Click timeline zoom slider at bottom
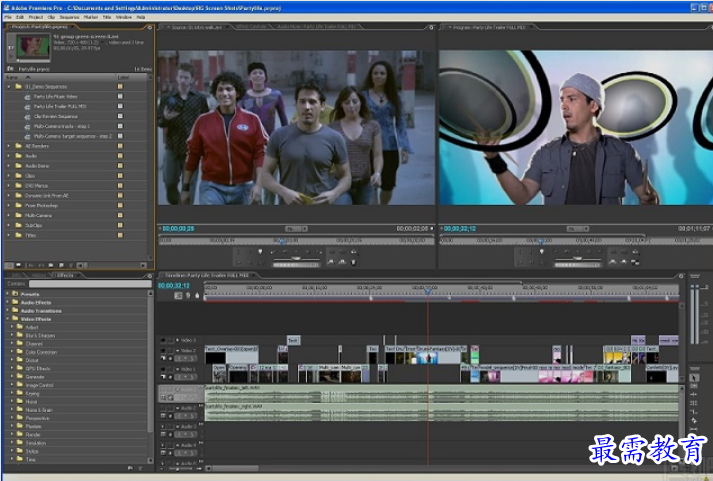 (175, 468)
